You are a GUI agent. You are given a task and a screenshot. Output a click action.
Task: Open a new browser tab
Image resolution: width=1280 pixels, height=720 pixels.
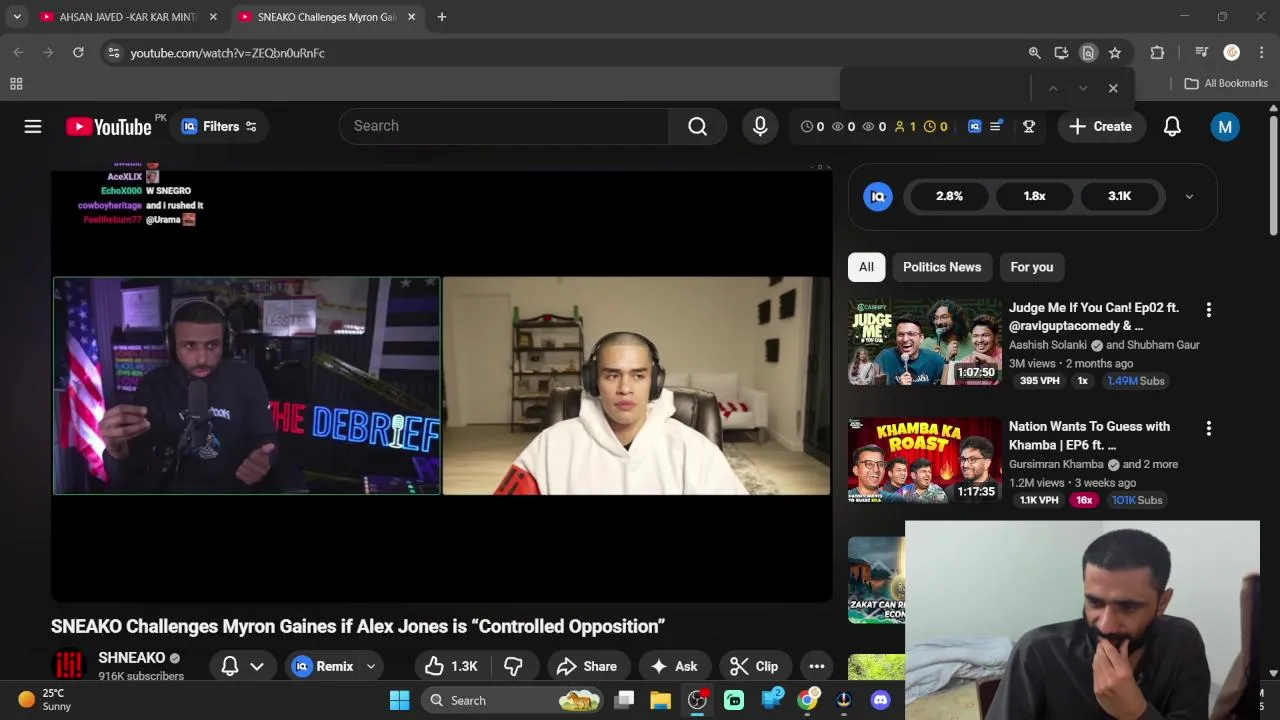[x=442, y=17]
